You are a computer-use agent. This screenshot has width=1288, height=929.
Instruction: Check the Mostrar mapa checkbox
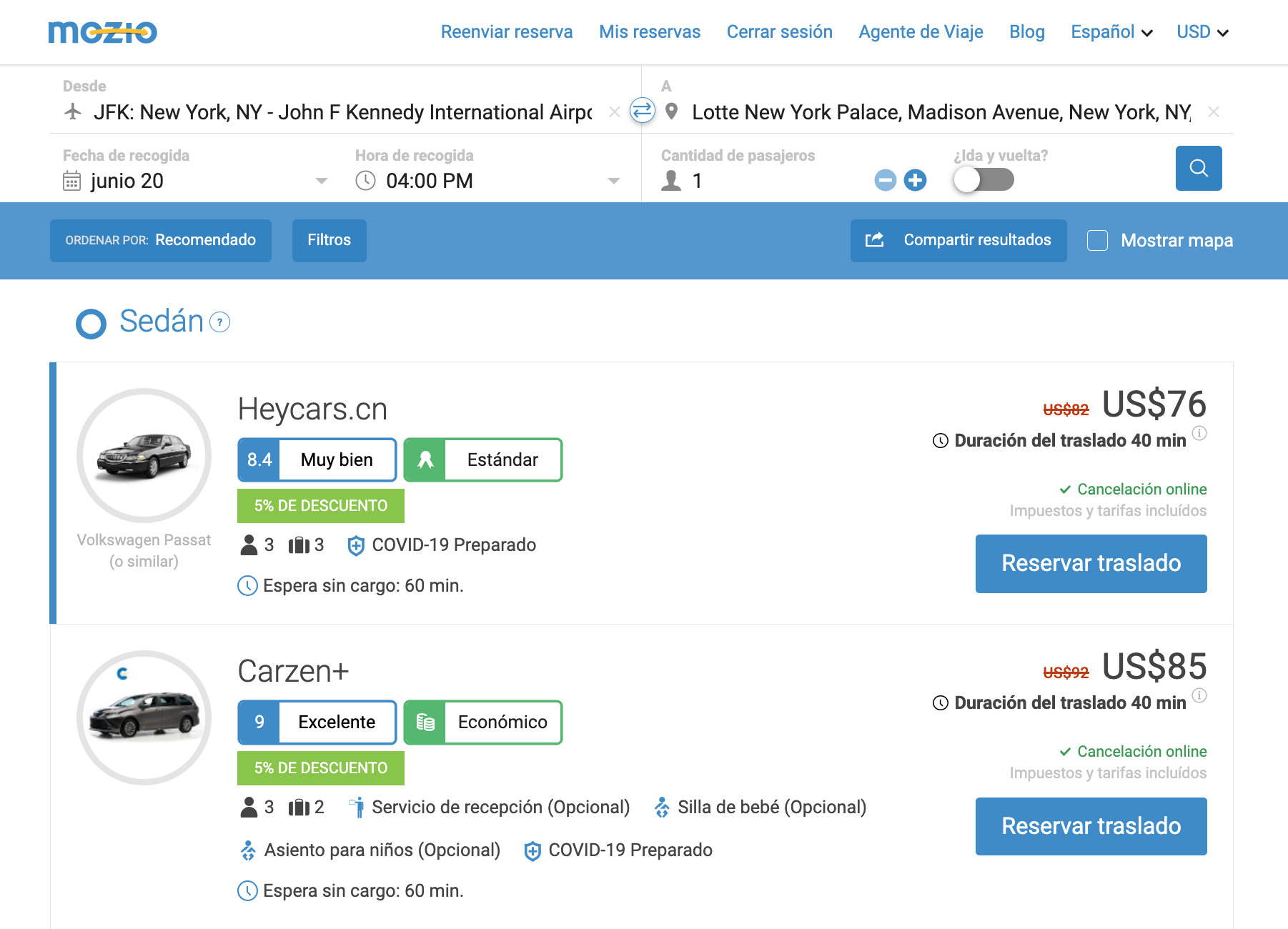pyautogui.click(x=1097, y=240)
